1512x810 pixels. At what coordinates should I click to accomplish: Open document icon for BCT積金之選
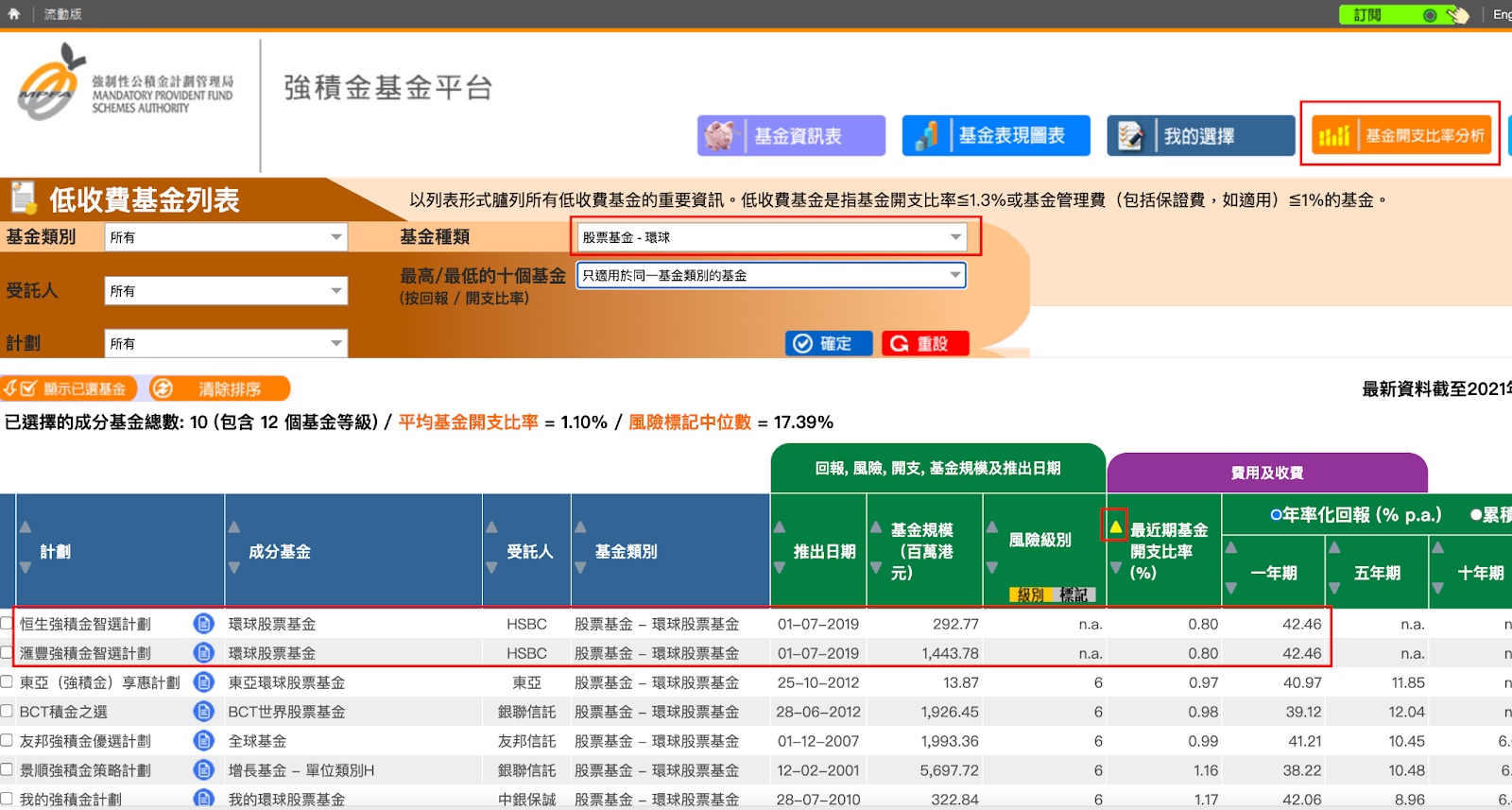coord(203,711)
